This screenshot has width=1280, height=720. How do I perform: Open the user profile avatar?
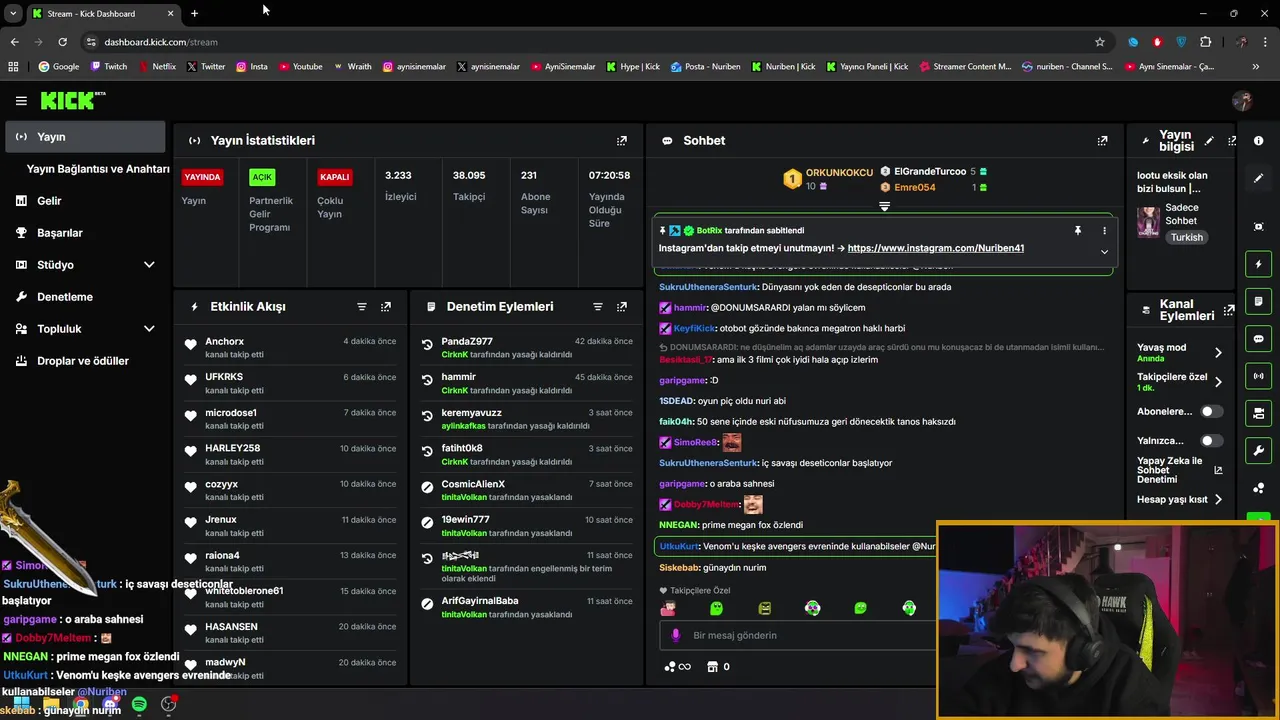coord(1243,101)
